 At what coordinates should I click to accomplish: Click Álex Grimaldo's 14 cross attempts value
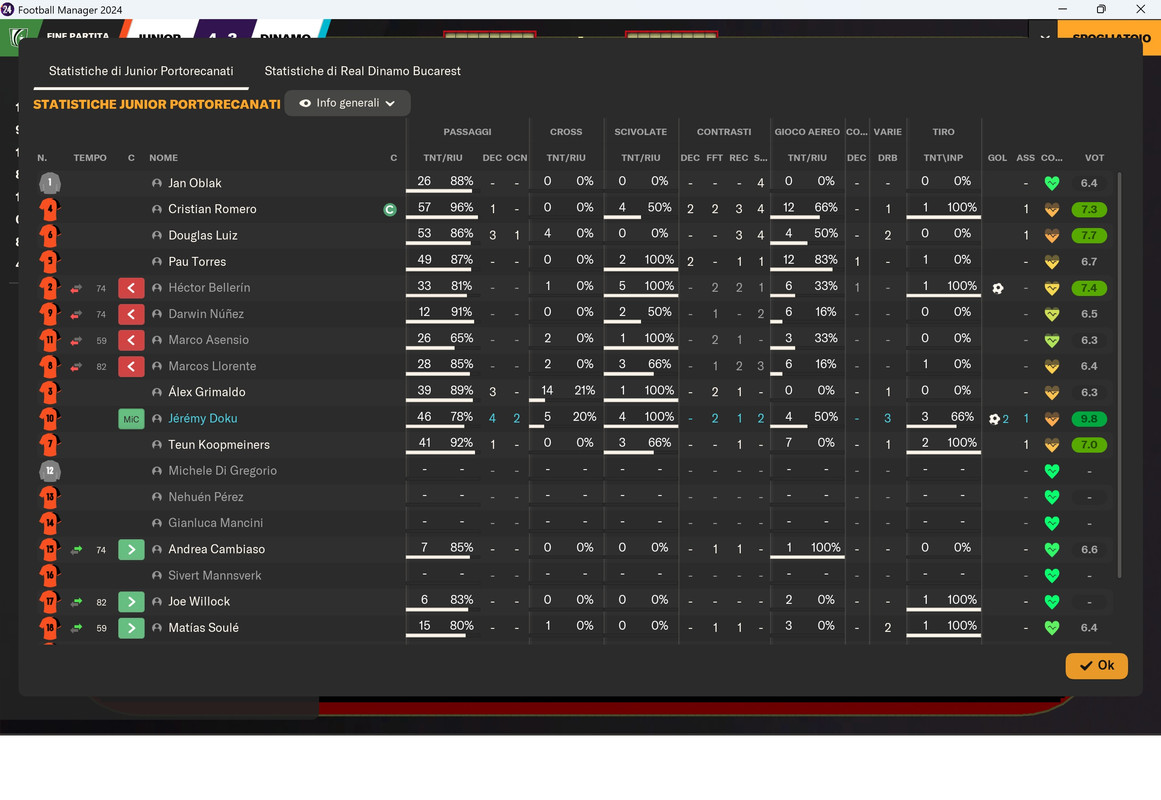[x=547, y=390]
